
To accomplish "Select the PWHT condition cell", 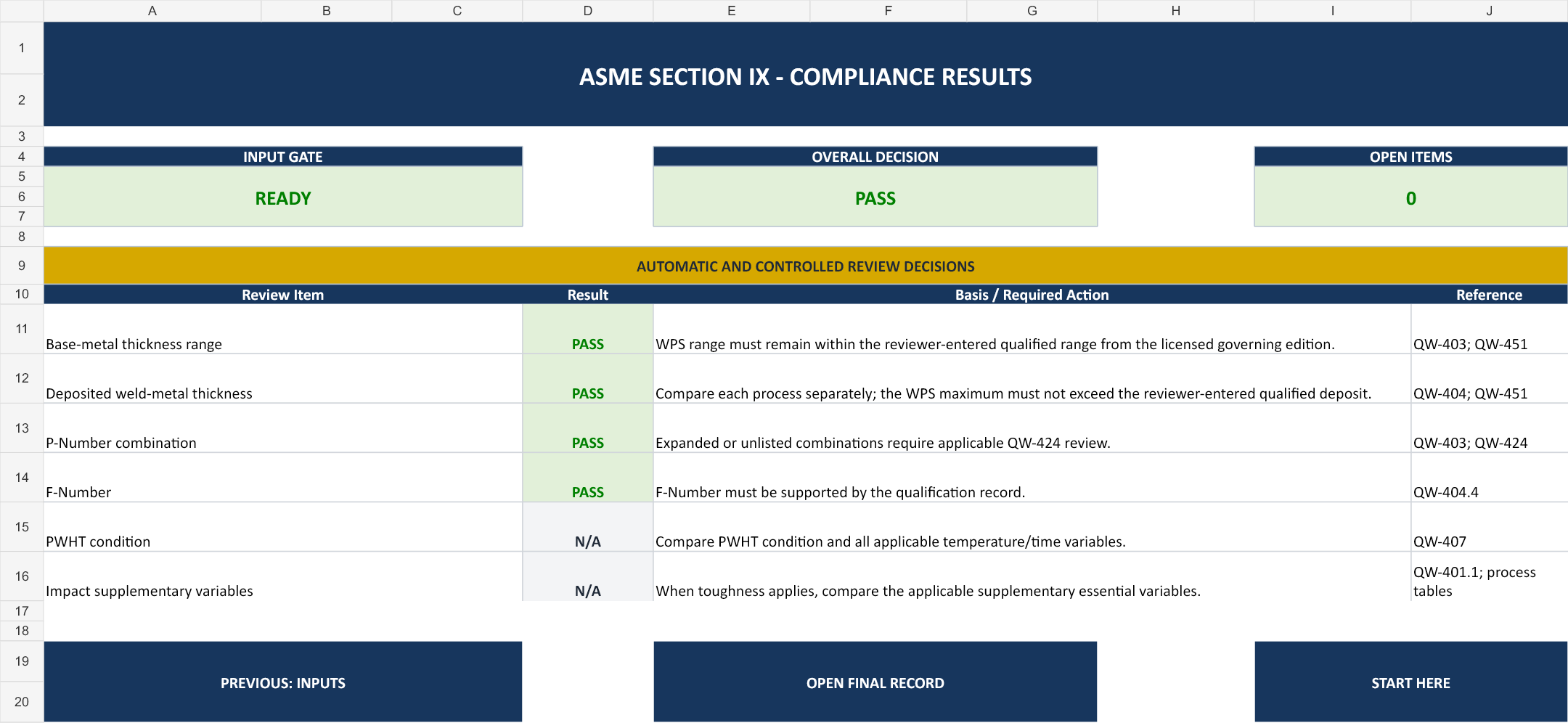I will pyautogui.click(x=283, y=527).
